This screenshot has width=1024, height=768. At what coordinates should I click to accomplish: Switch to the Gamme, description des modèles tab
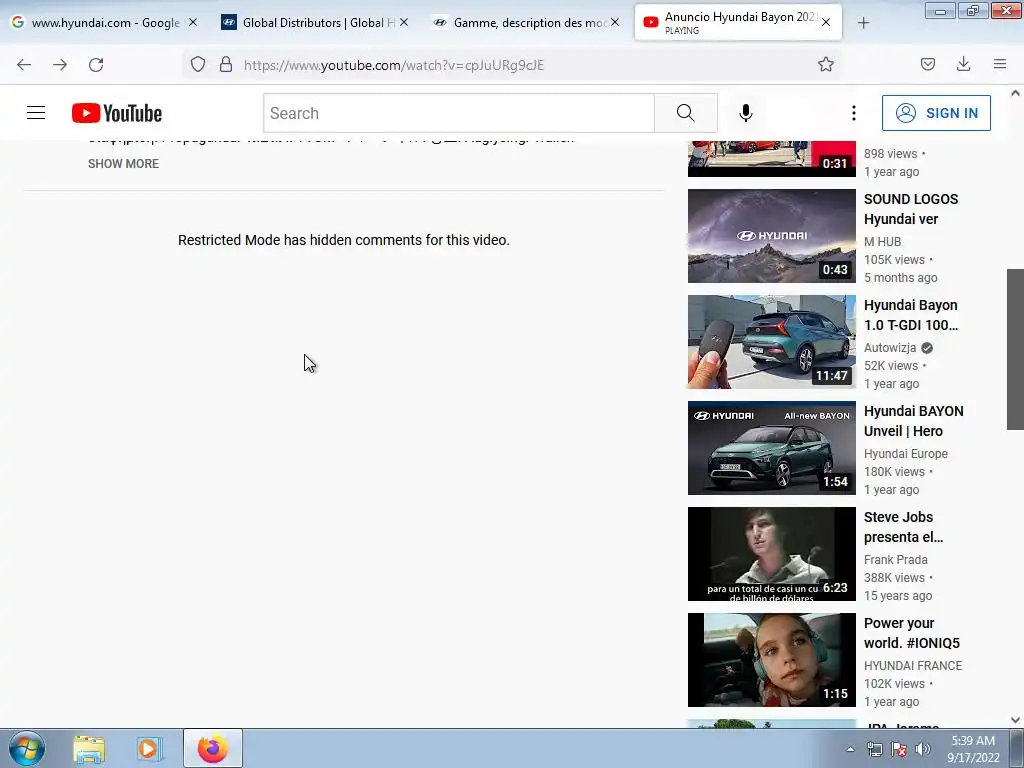(527, 23)
